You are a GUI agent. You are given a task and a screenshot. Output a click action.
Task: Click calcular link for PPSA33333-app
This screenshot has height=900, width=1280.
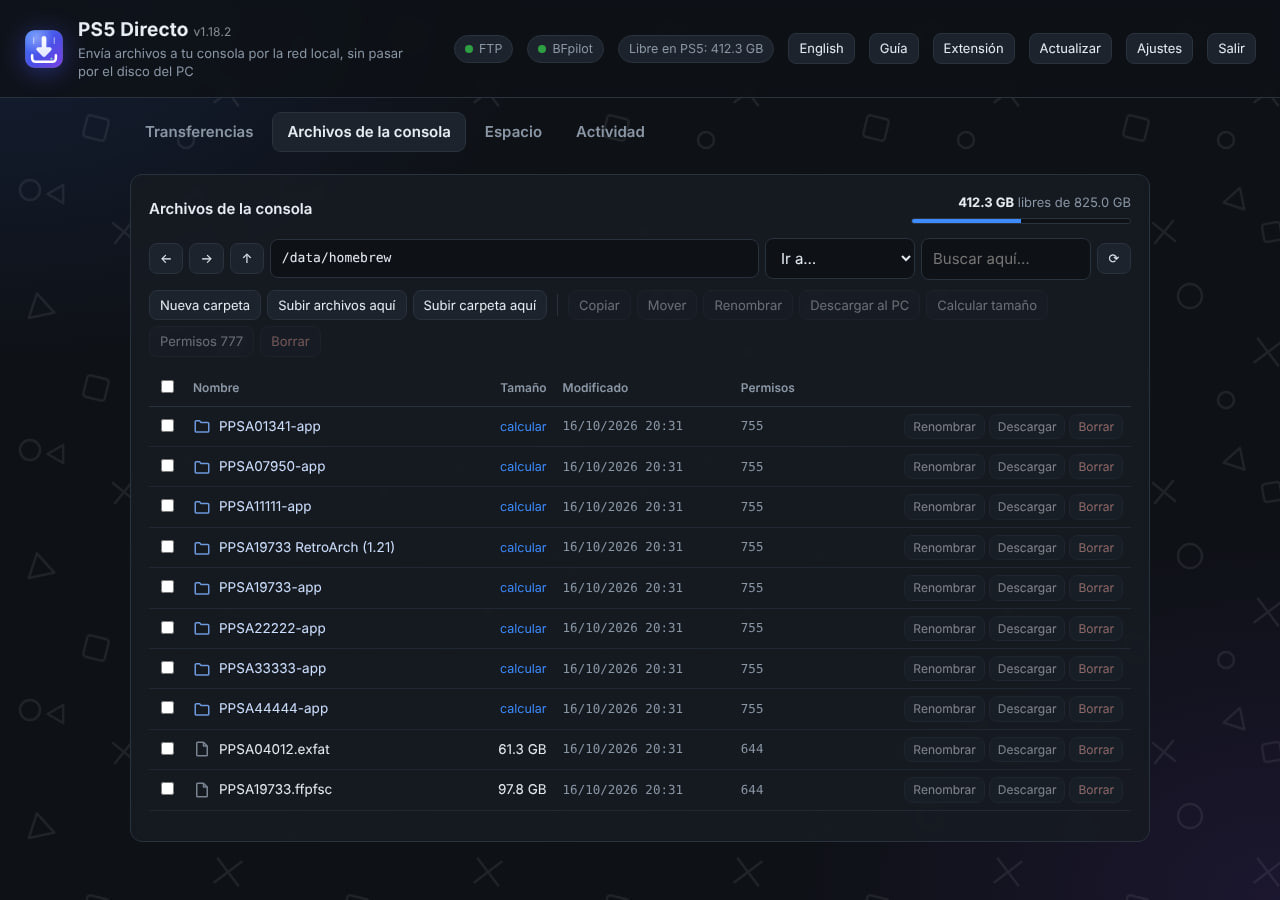point(523,669)
